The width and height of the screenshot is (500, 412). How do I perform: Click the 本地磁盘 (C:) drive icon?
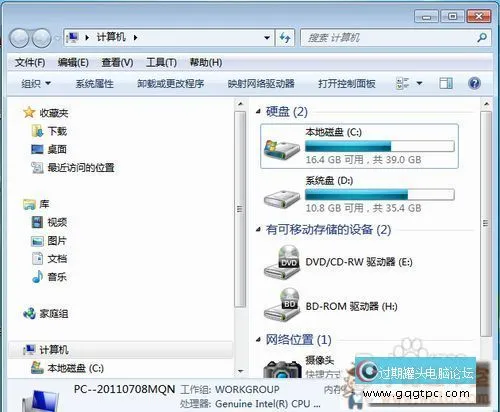coord(282,149)
